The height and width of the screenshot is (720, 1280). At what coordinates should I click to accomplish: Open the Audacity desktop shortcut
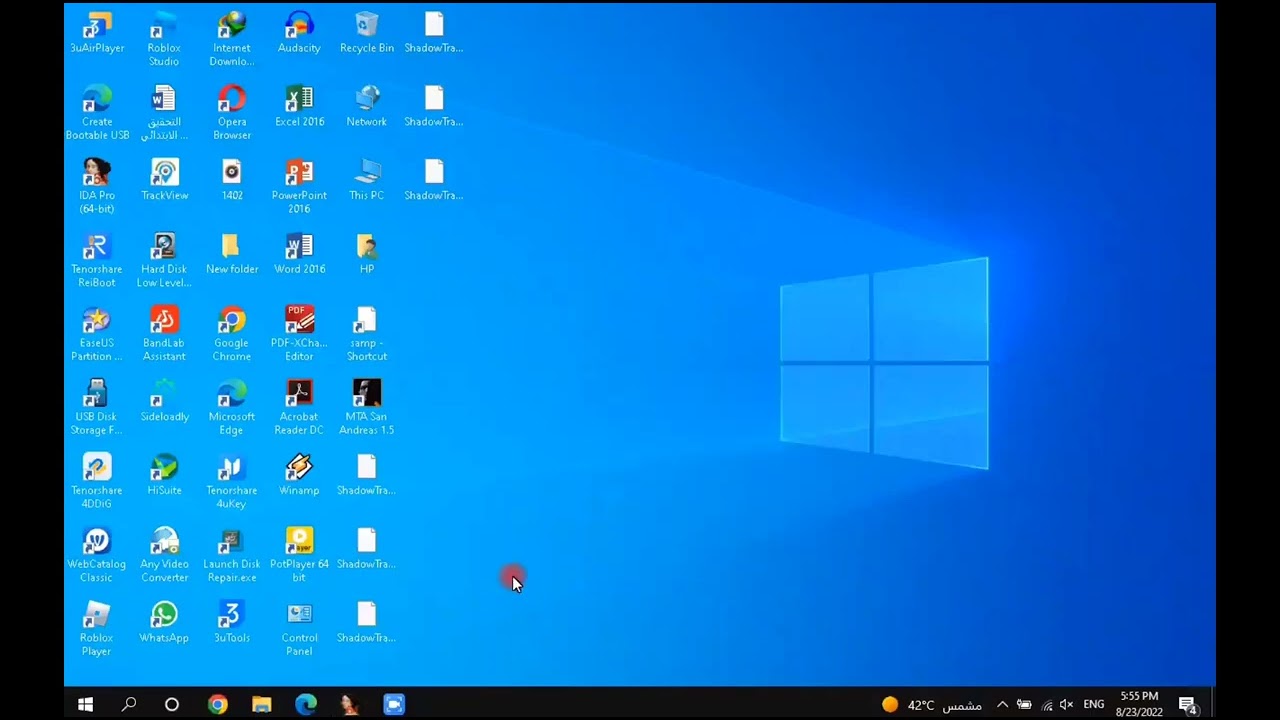pyautogui.click(x=299, y=32)
